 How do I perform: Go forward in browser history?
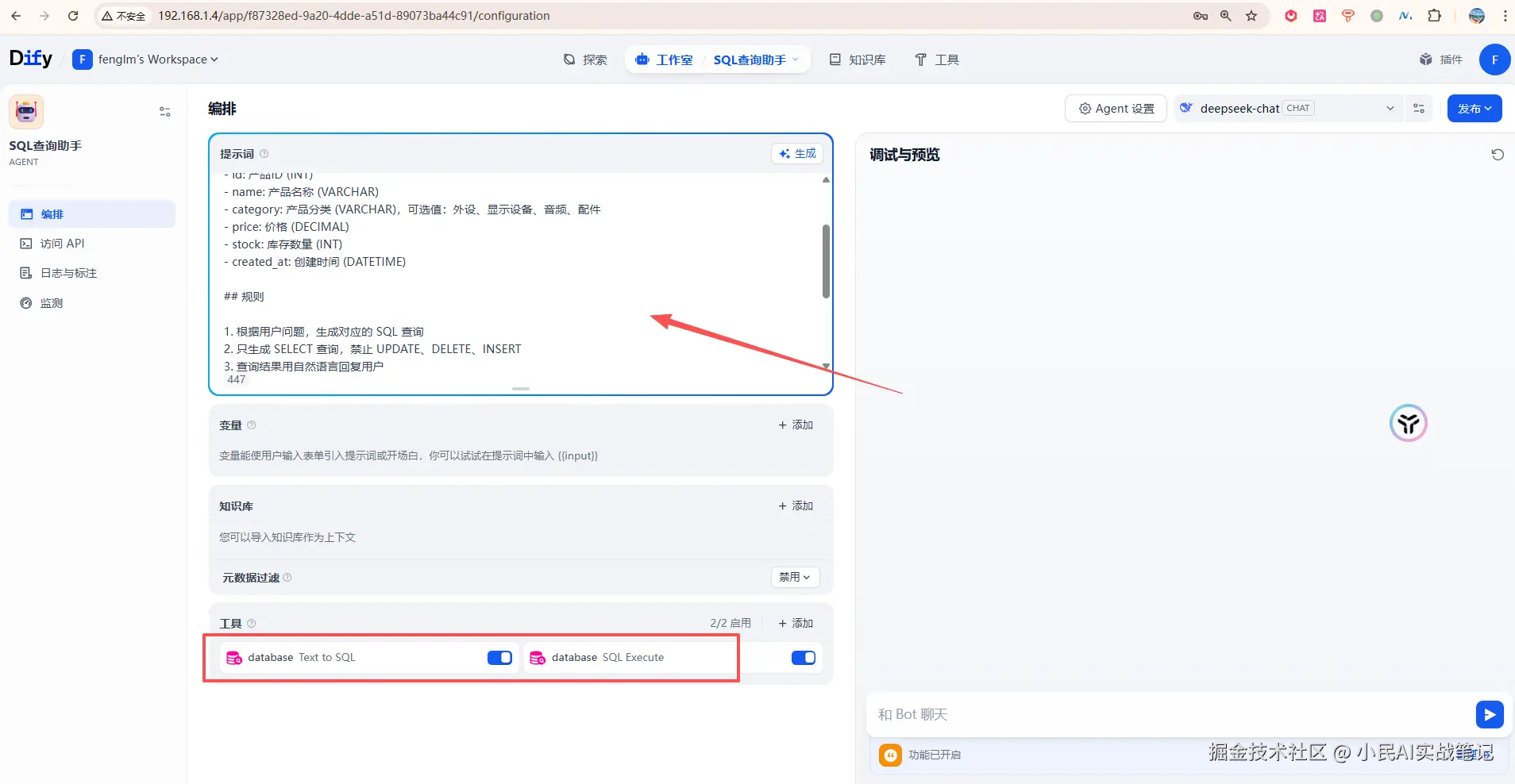pos(44,16)
